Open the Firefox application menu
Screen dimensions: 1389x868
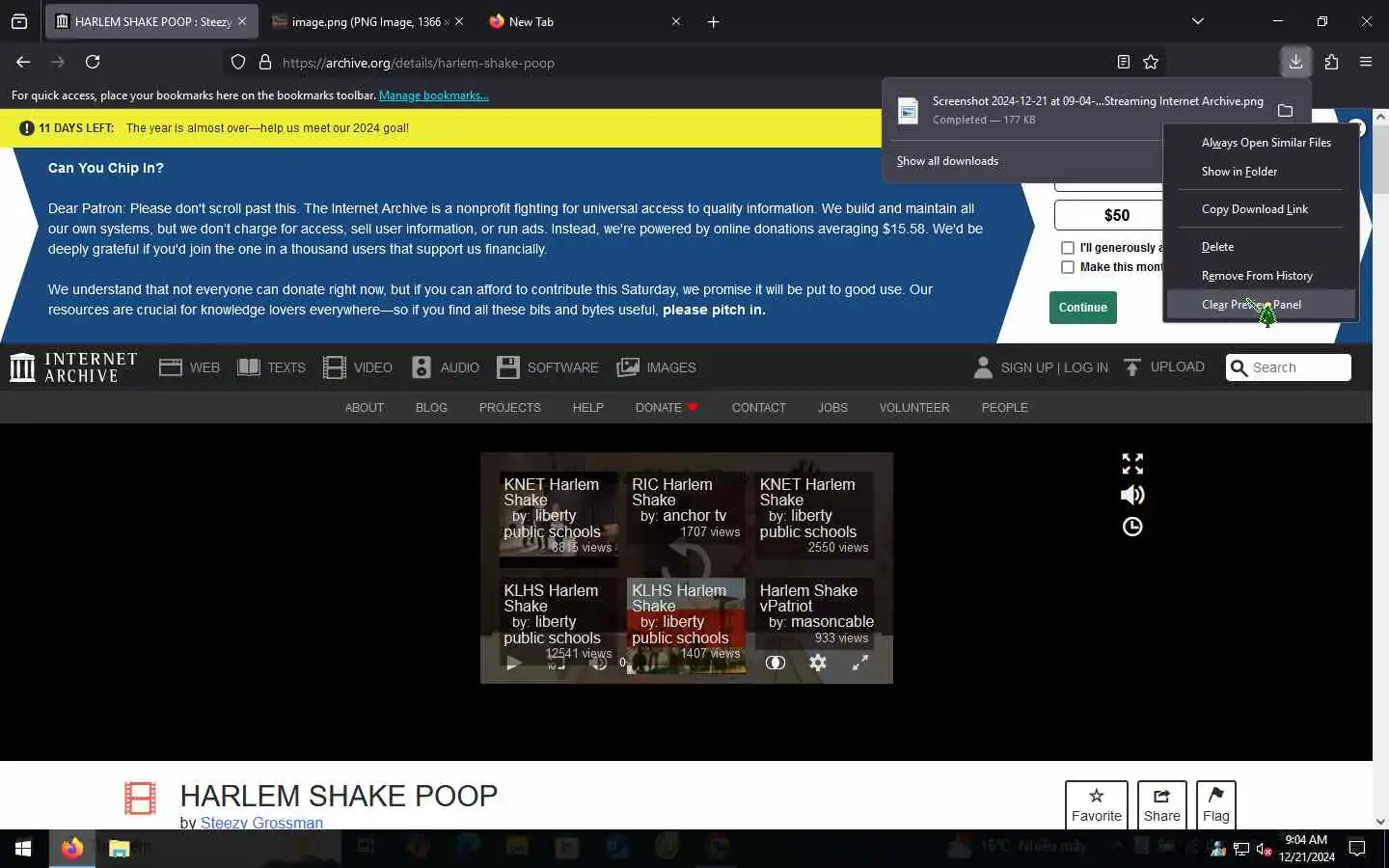[x=1366, y=62]
